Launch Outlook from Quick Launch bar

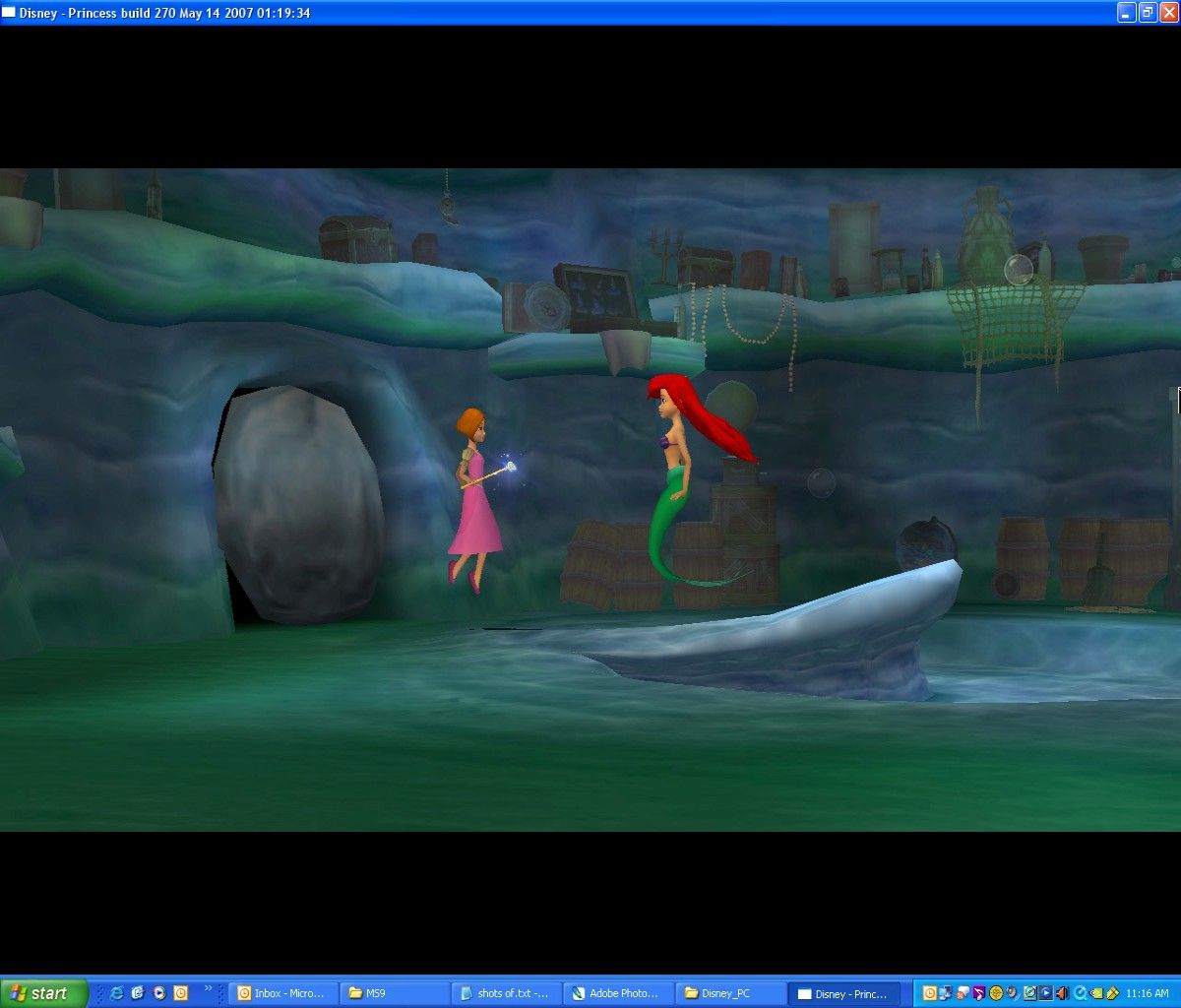181,993
